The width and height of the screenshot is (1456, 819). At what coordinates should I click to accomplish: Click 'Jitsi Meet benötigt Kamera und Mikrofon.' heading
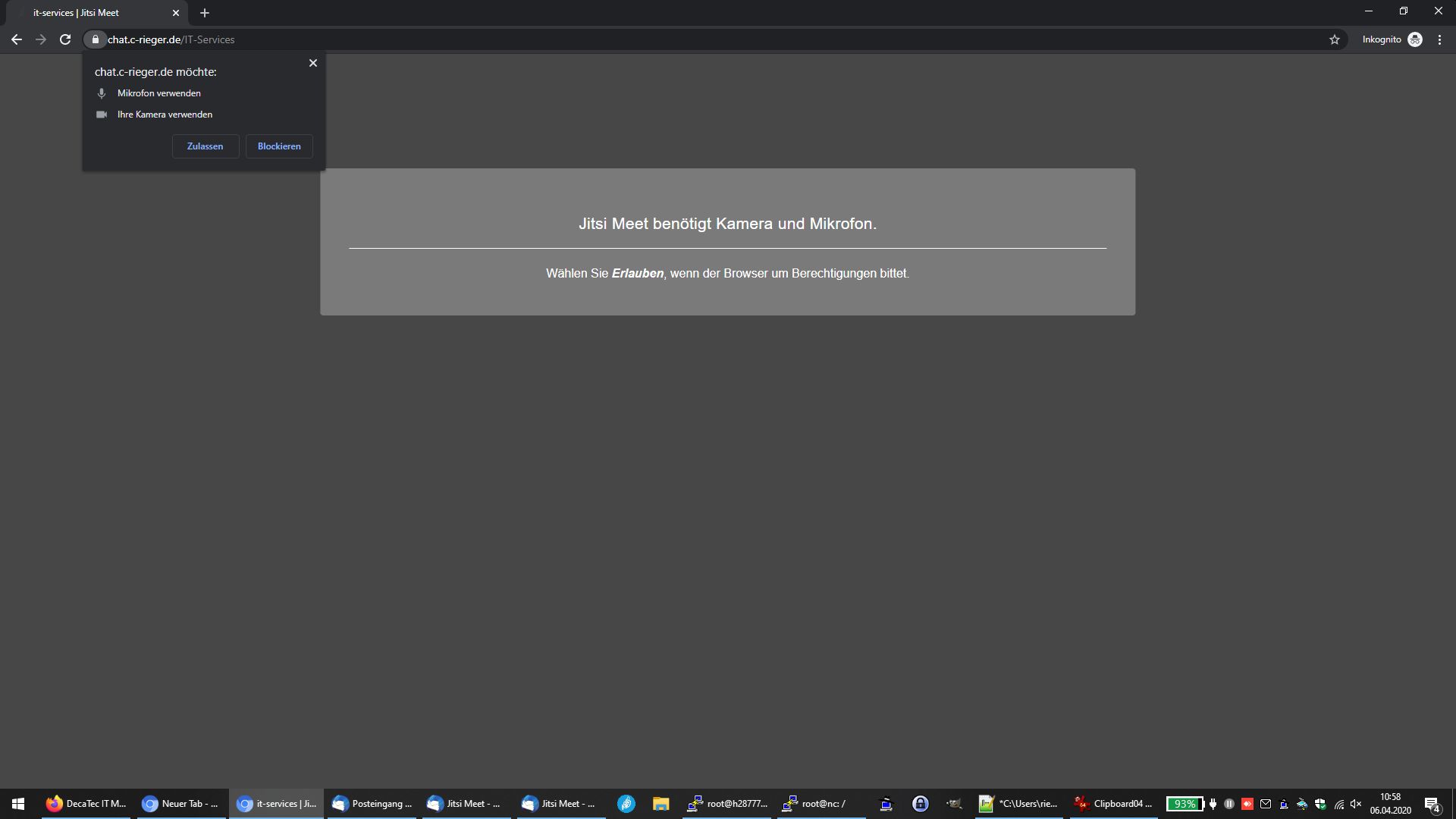coord(727,224)
